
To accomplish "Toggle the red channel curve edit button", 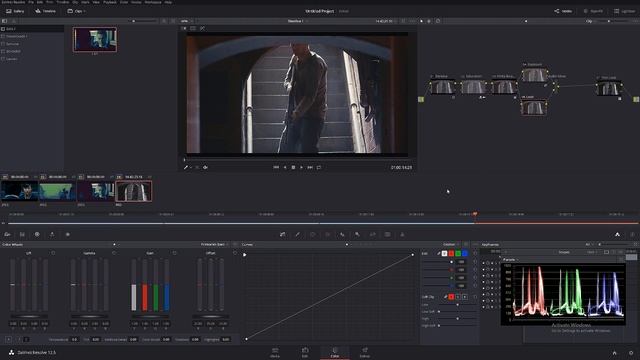I will tap(451, 253).
